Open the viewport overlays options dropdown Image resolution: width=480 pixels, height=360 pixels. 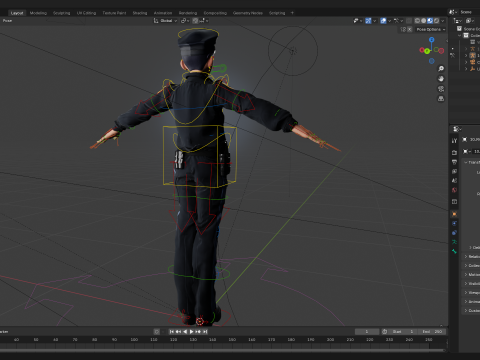(389, 21)
